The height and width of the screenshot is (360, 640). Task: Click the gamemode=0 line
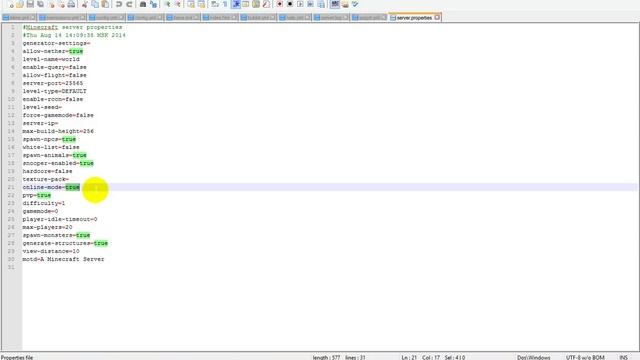(40, 211)
